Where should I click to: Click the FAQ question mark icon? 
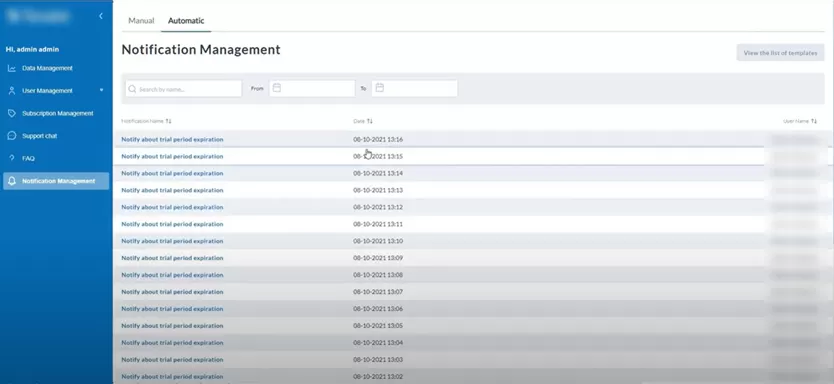tap(12, 158)
